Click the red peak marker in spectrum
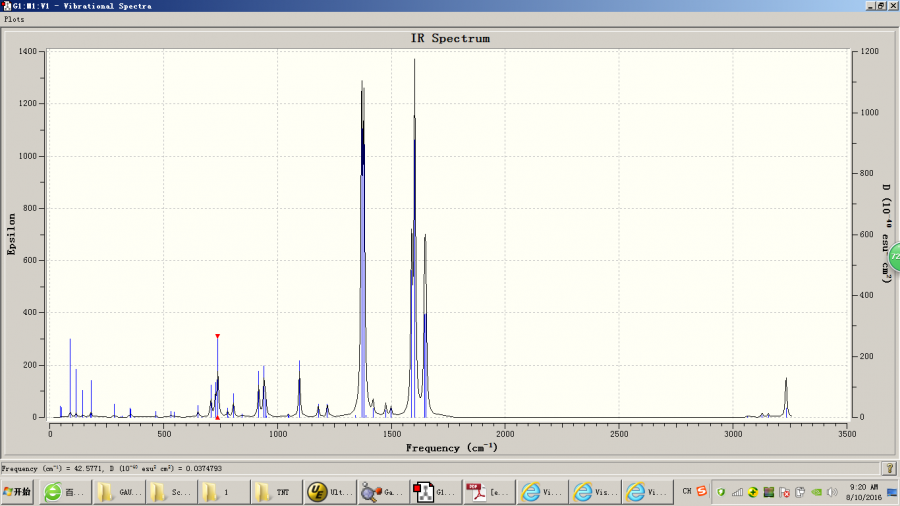 (x=218, y=336)
